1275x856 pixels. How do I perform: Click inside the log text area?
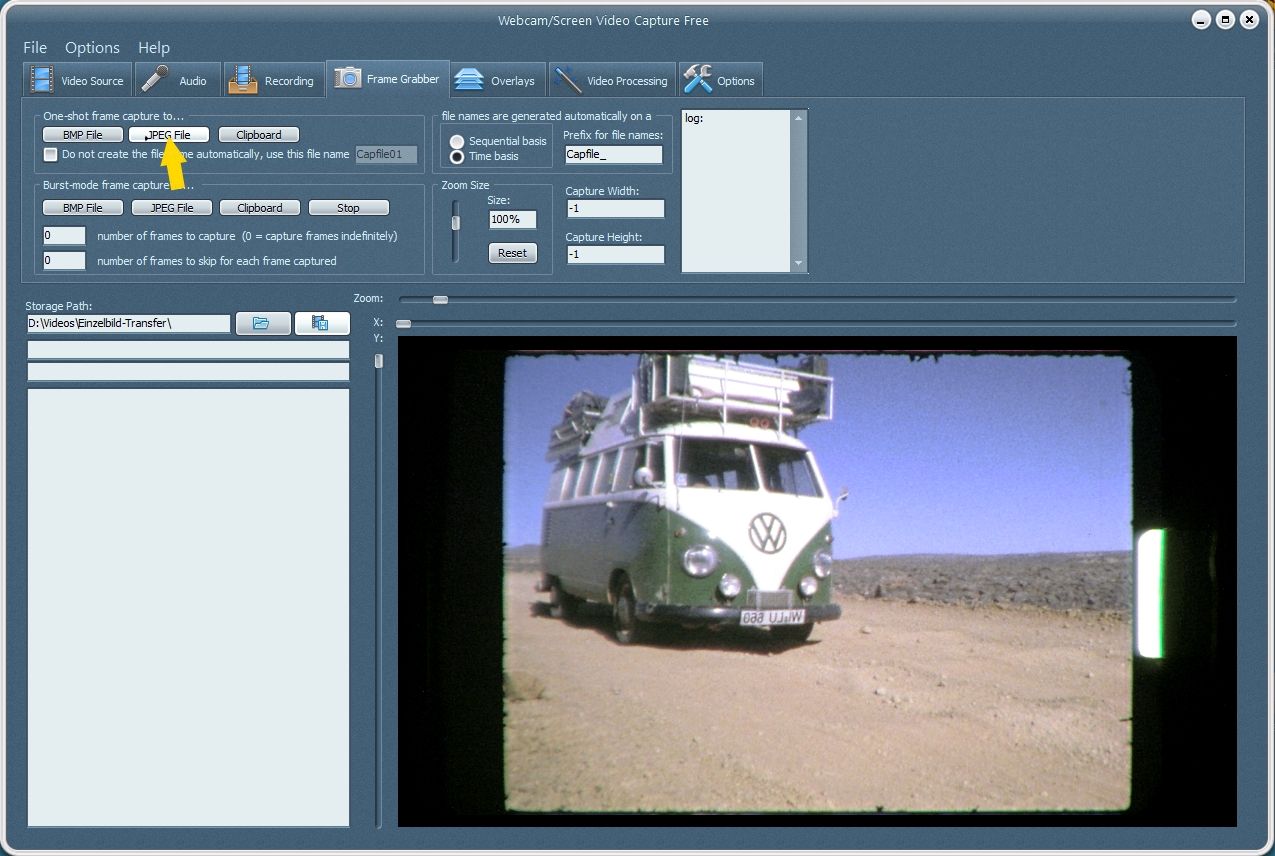click(x=737, y=190)
